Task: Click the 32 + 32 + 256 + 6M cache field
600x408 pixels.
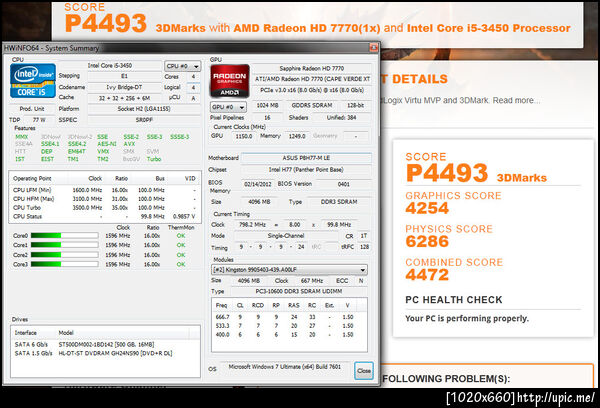Action: coord(125,98)
